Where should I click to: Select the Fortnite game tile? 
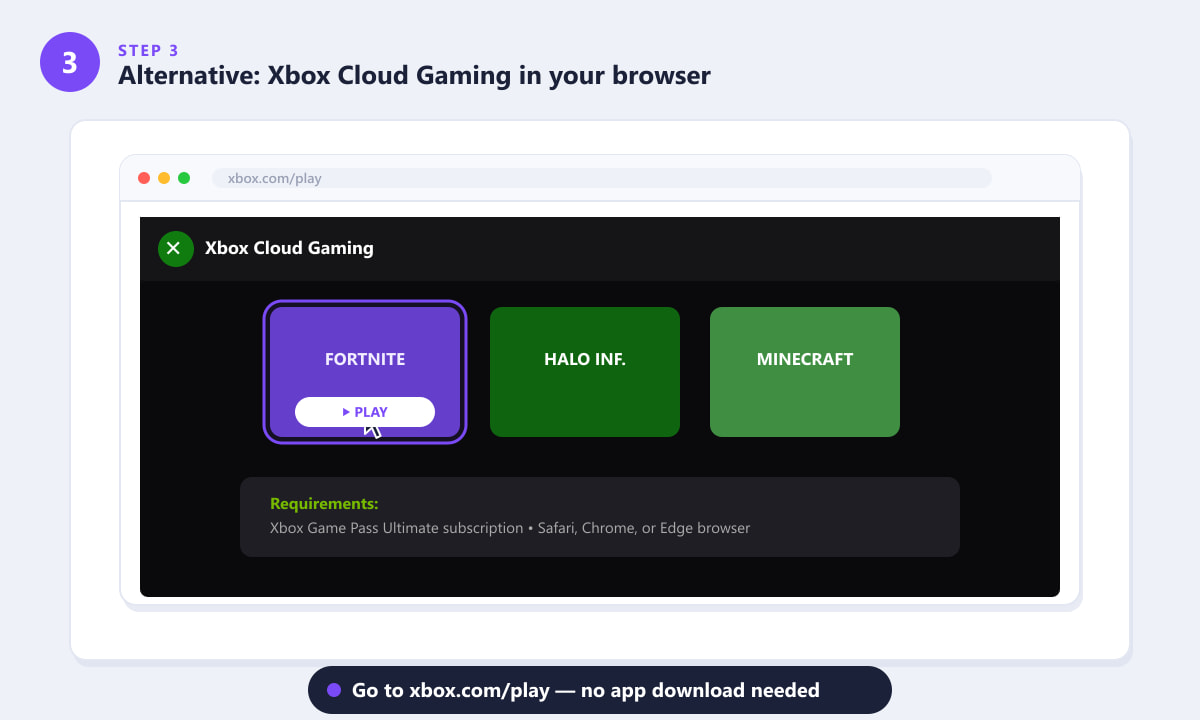(x=365, y=372)
